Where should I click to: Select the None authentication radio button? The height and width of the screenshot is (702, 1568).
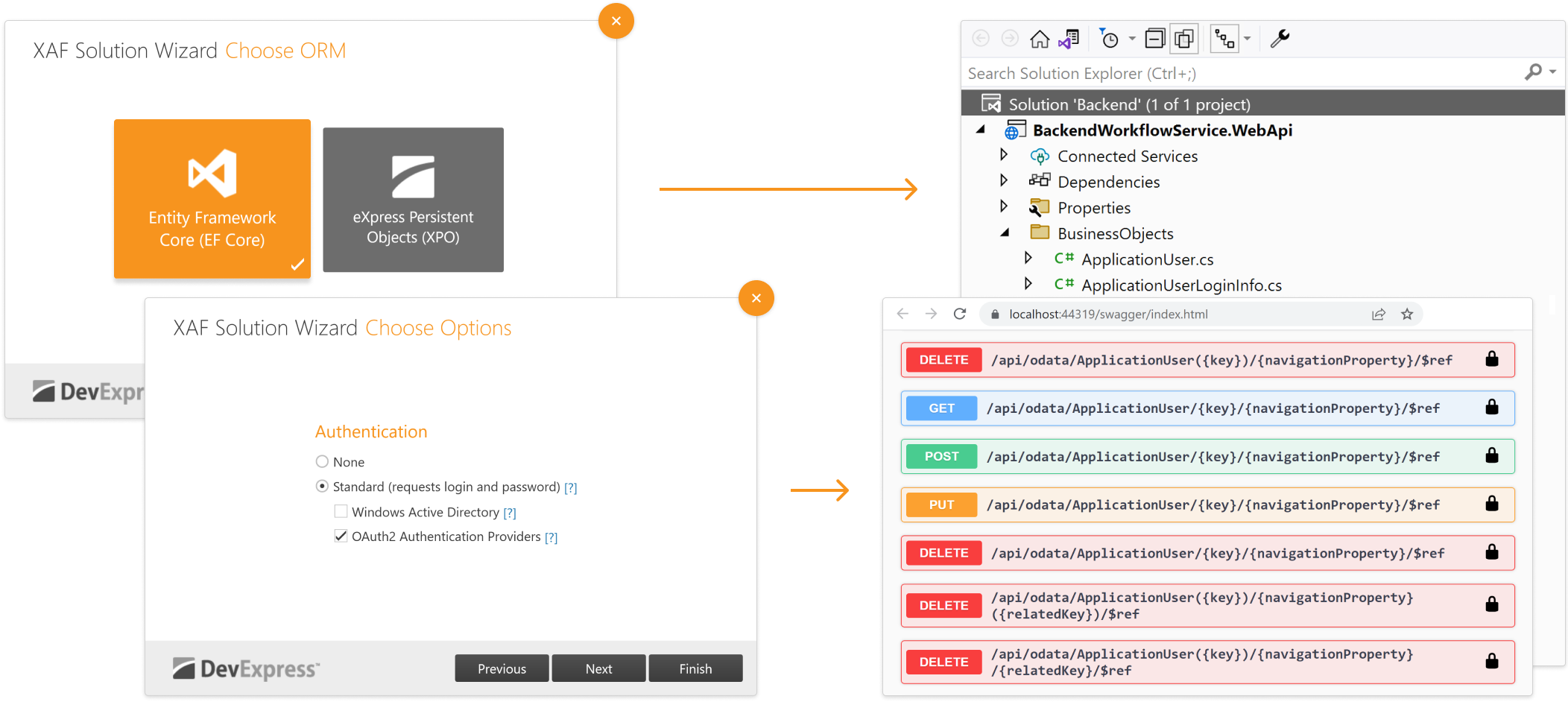point(322,461)
